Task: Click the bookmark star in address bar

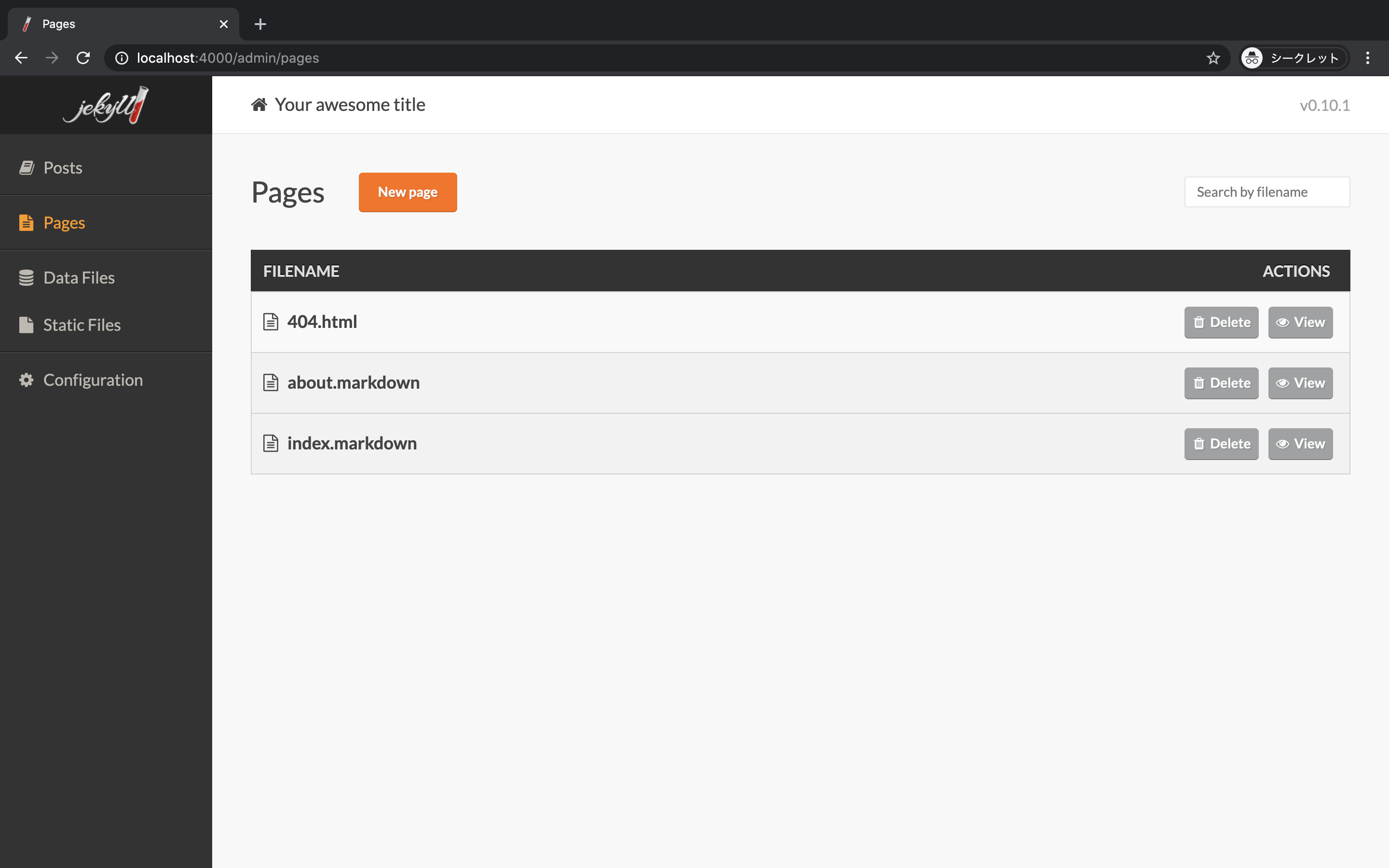Action: pos(1213,58)
